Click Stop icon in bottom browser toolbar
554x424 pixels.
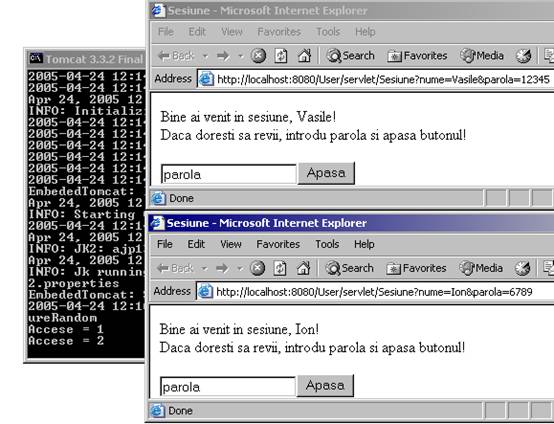(x=257, y=268)
